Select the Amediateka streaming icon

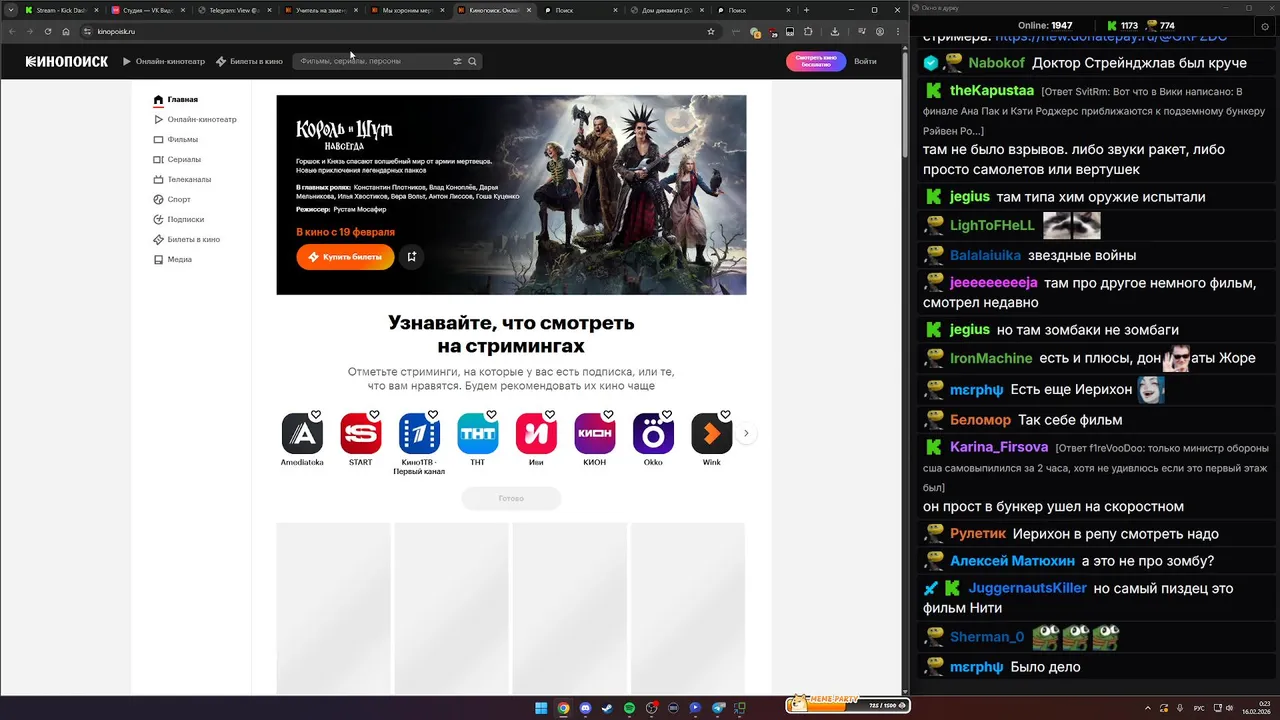pyautogui.click(x=302, y=434)
